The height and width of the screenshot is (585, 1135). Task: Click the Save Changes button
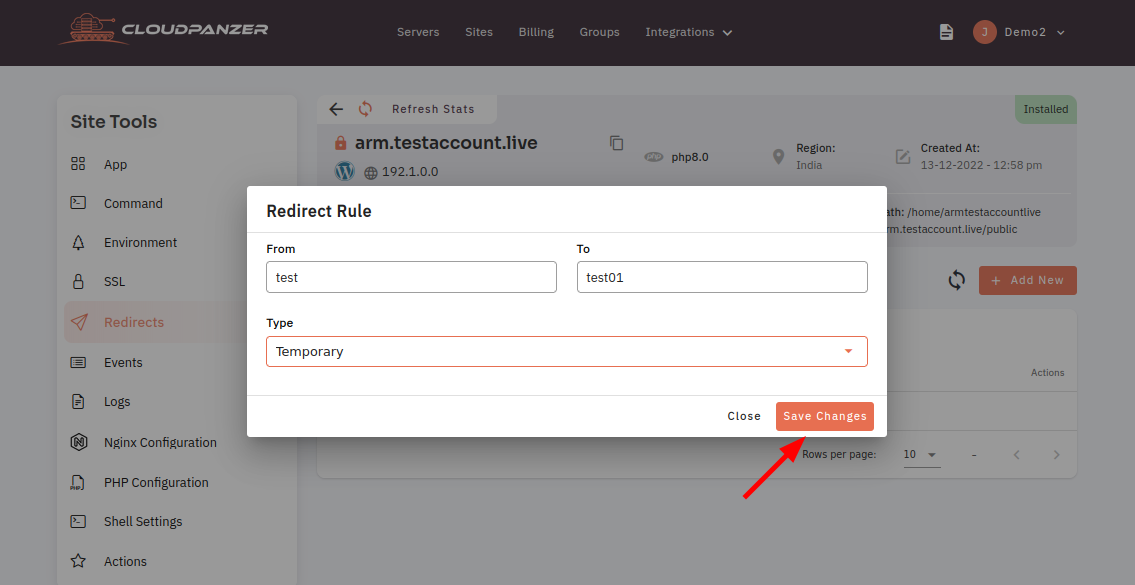(824, 416)
